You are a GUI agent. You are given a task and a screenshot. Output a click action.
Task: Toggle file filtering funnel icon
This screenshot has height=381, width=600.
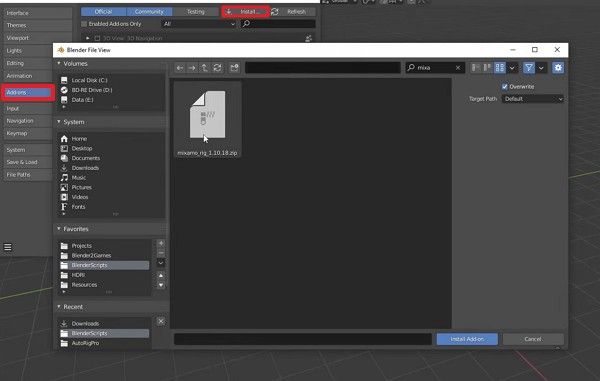(529, 68)
